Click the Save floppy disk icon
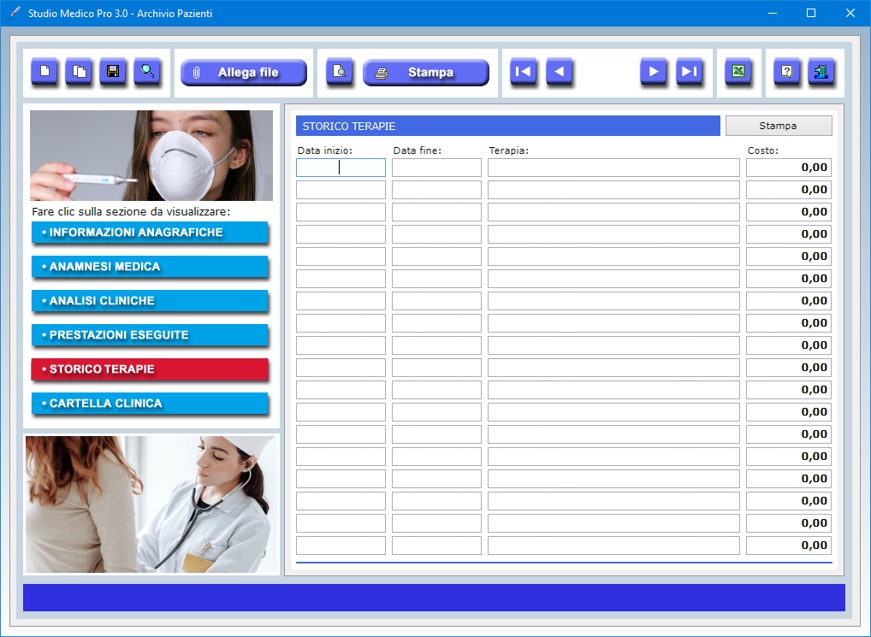 [x=113, y=72]
